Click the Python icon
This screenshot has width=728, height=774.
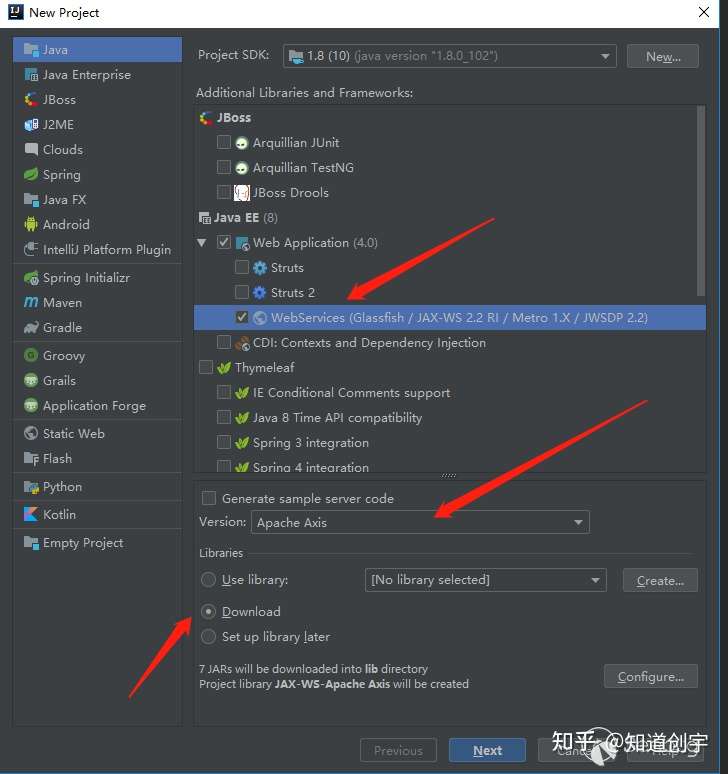click(x=31, y=486)
